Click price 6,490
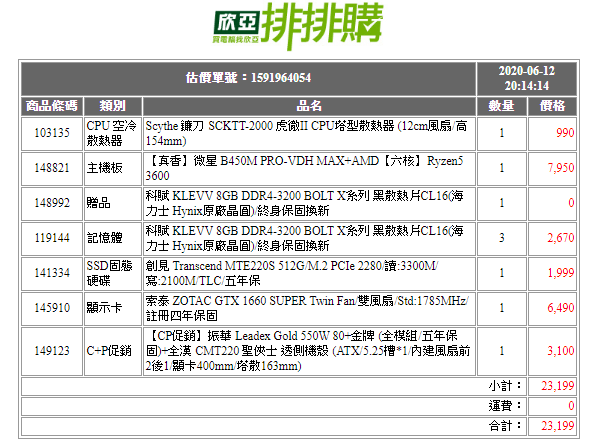Screen dimensions: 603x443 tap(561, 308)
